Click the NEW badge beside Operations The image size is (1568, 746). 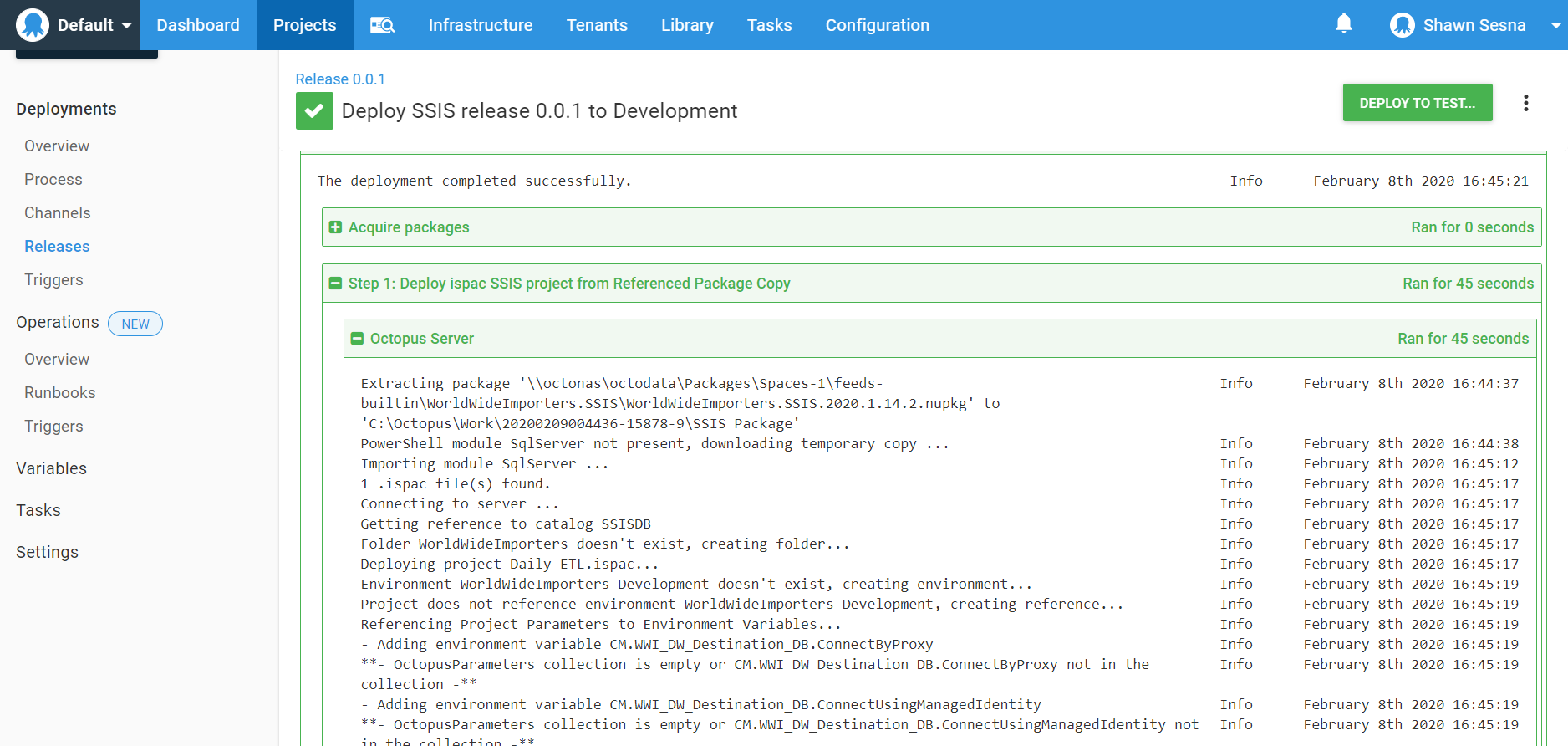pos(135,324)
